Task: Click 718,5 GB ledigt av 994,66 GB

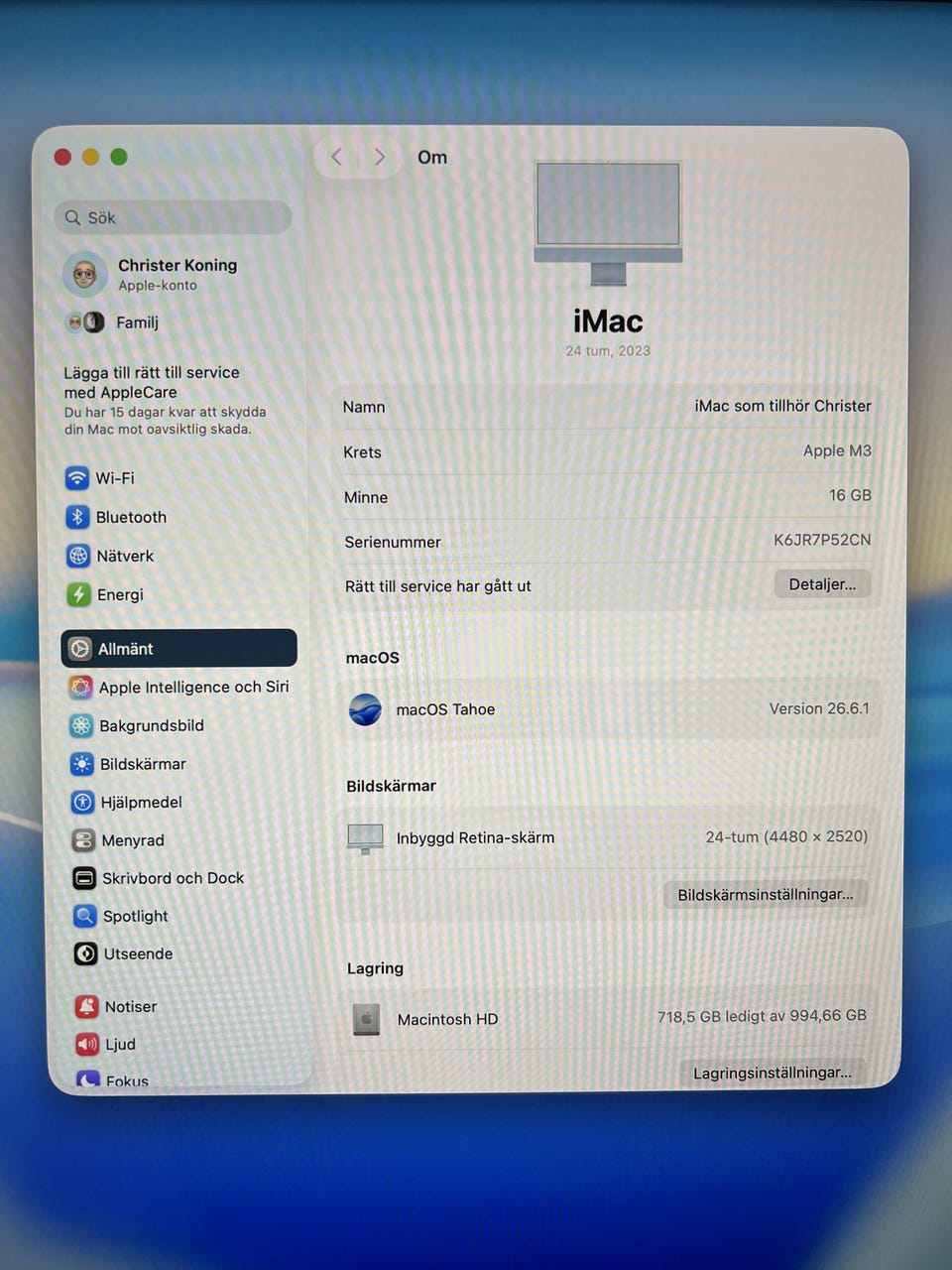Action: [x=762, y=1016]
